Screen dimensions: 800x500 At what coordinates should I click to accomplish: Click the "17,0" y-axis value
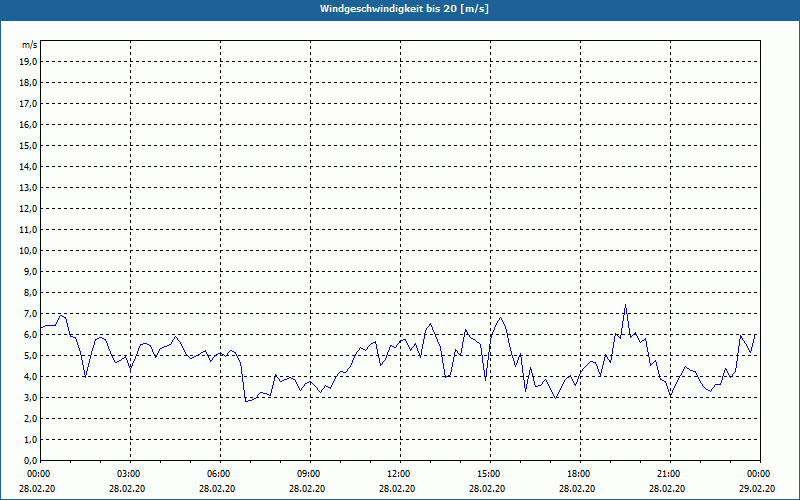tap(29, 104)
